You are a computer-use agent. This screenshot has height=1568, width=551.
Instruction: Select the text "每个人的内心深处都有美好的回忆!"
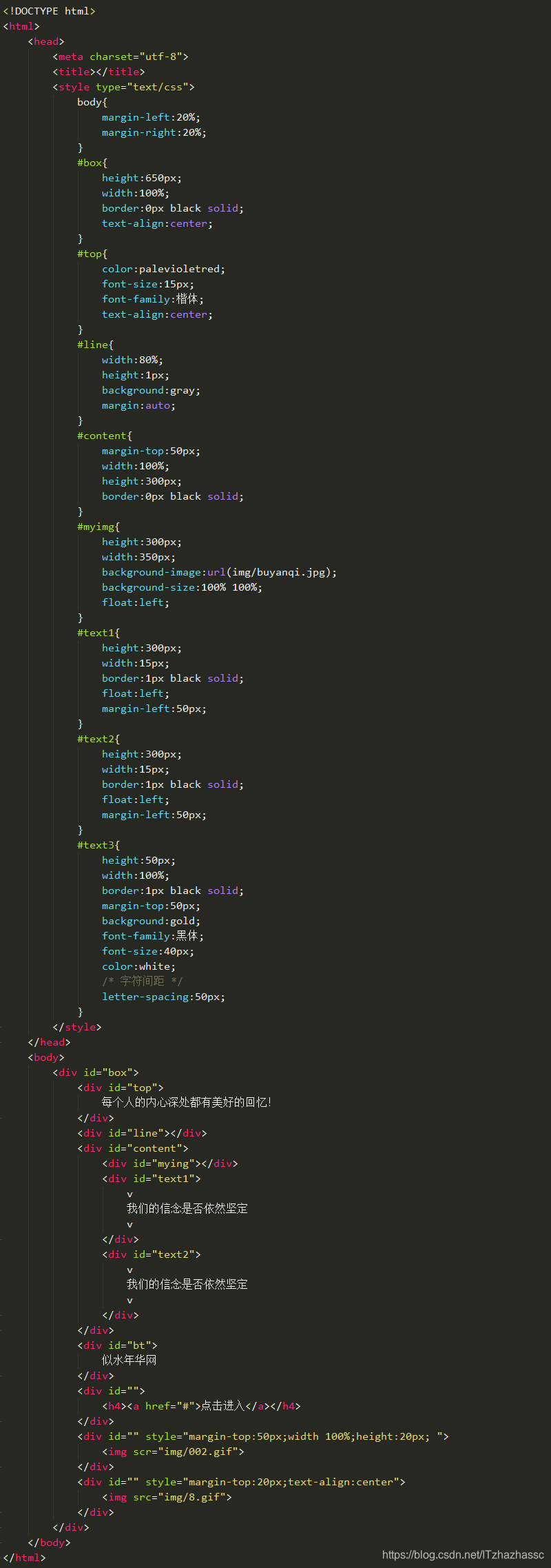tap(187, 1102)
